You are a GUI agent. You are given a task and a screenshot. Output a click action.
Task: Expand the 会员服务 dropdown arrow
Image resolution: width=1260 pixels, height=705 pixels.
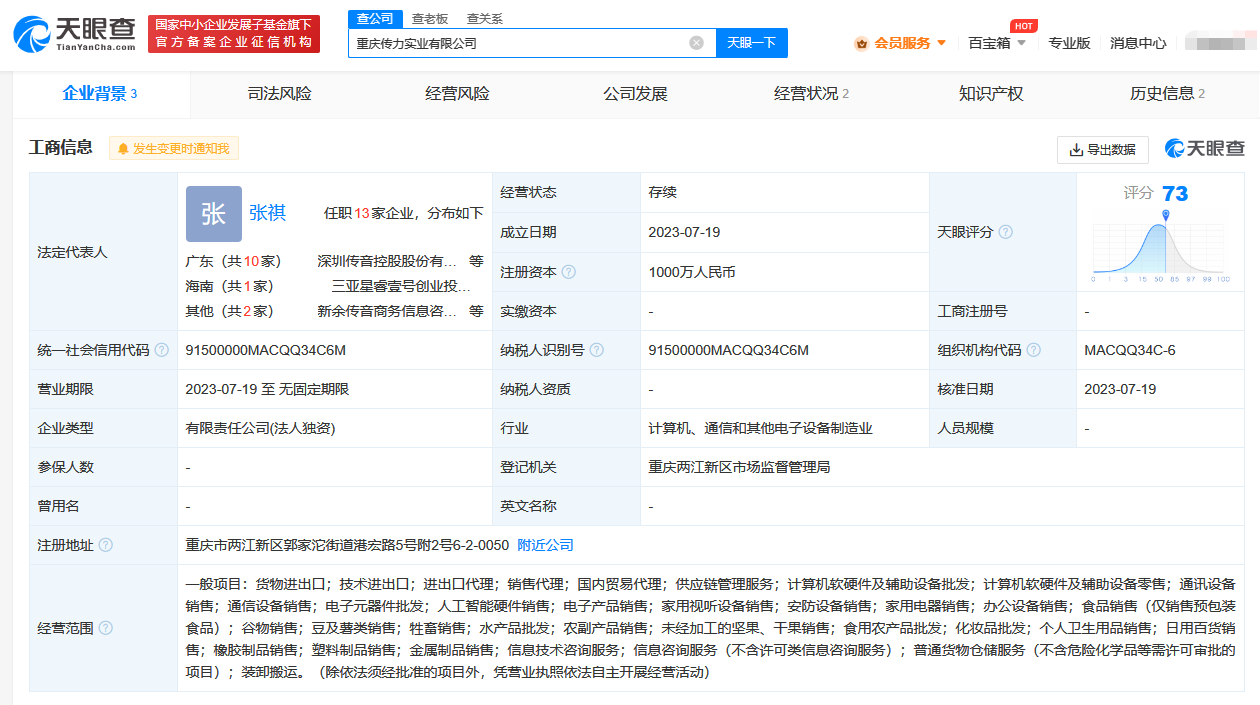pos(941,43)
